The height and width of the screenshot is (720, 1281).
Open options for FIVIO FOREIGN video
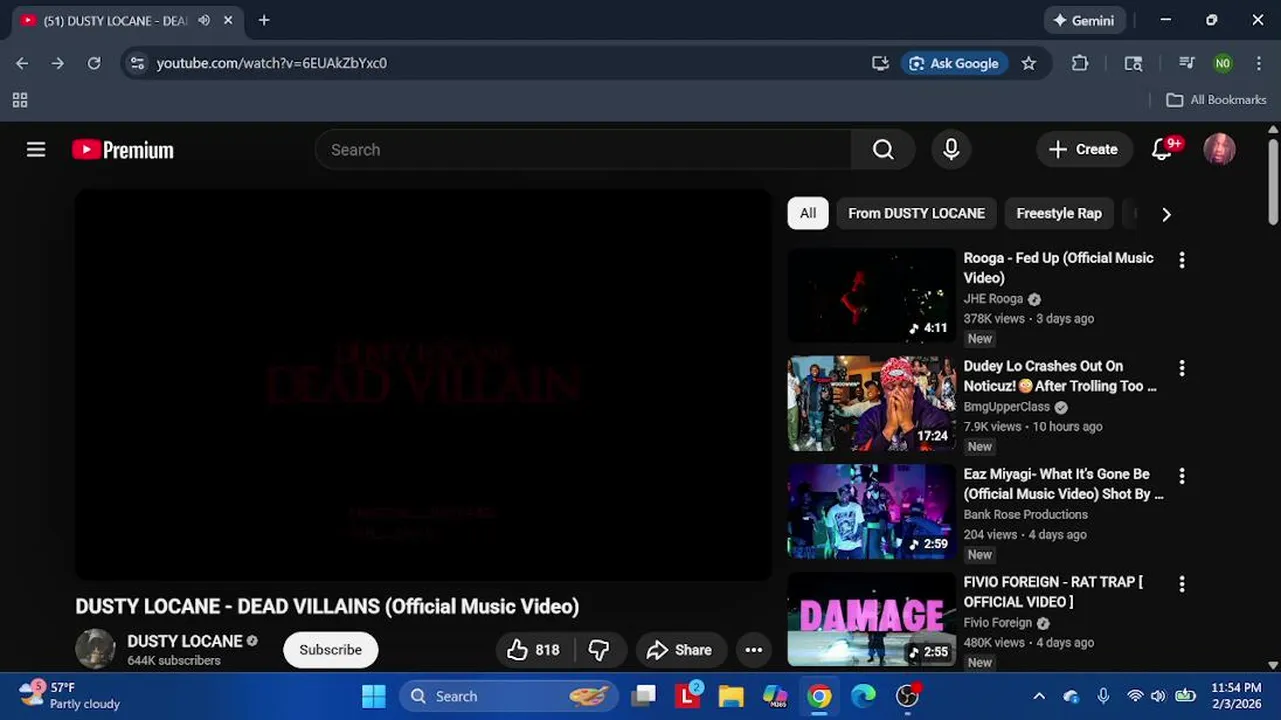[1182, 584]
